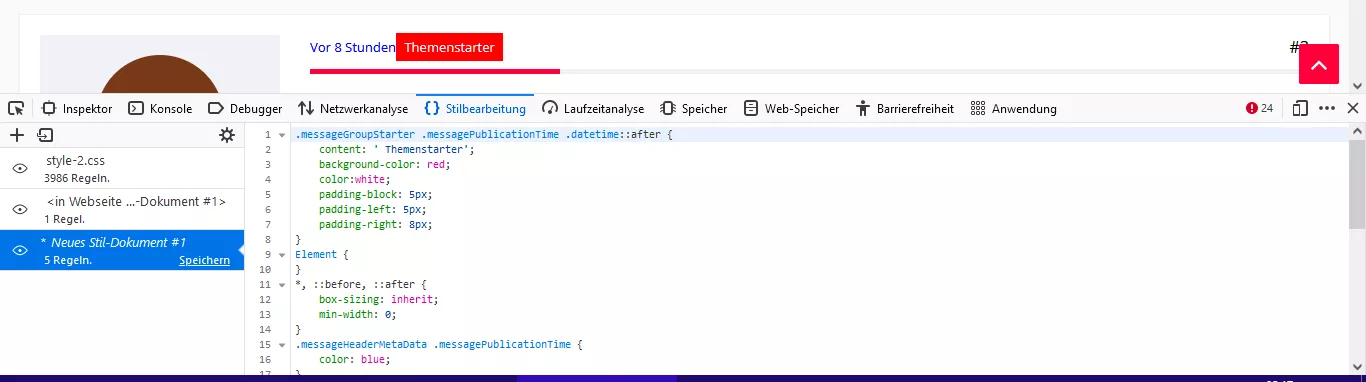Switch to the Konsole tab
Image resolution: width=1366 pixels, height=382 pixels.
[160, 108]
